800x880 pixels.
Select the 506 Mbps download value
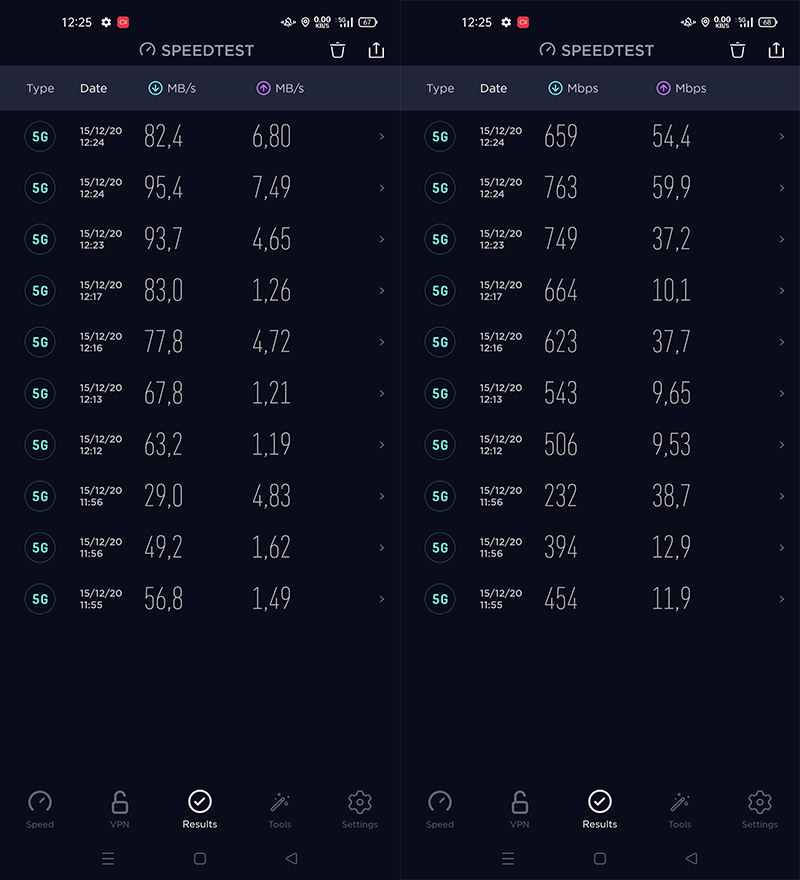[561, 444]
